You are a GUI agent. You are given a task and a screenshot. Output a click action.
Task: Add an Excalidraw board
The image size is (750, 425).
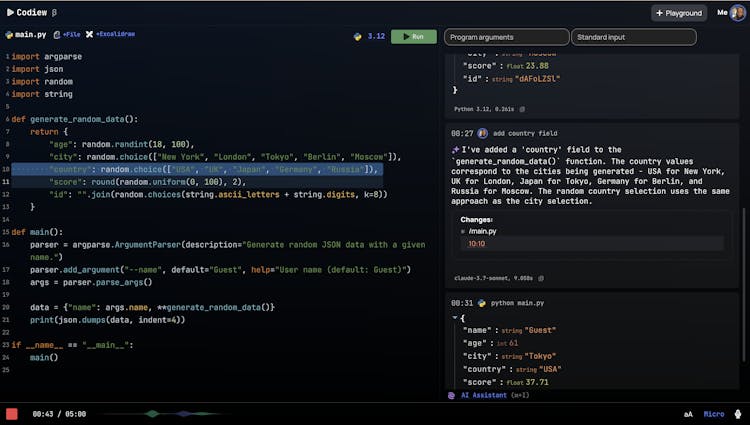click(x=110, y=34)
